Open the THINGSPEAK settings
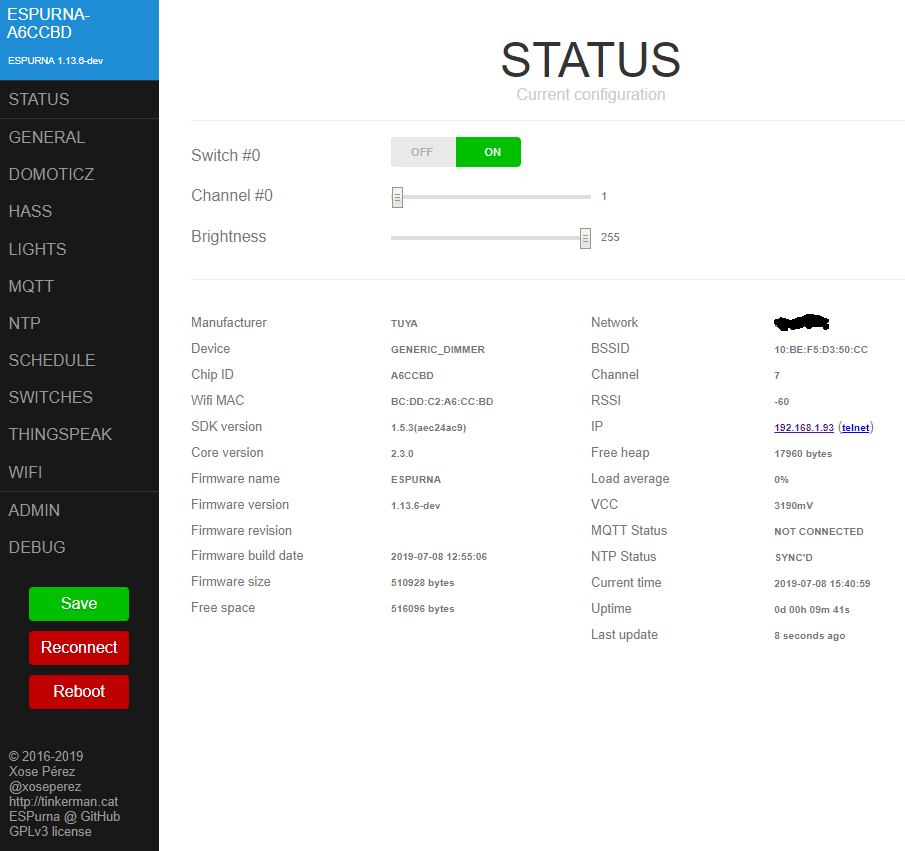The height and width of the screenshot is (851, 905). coord(79,434)
